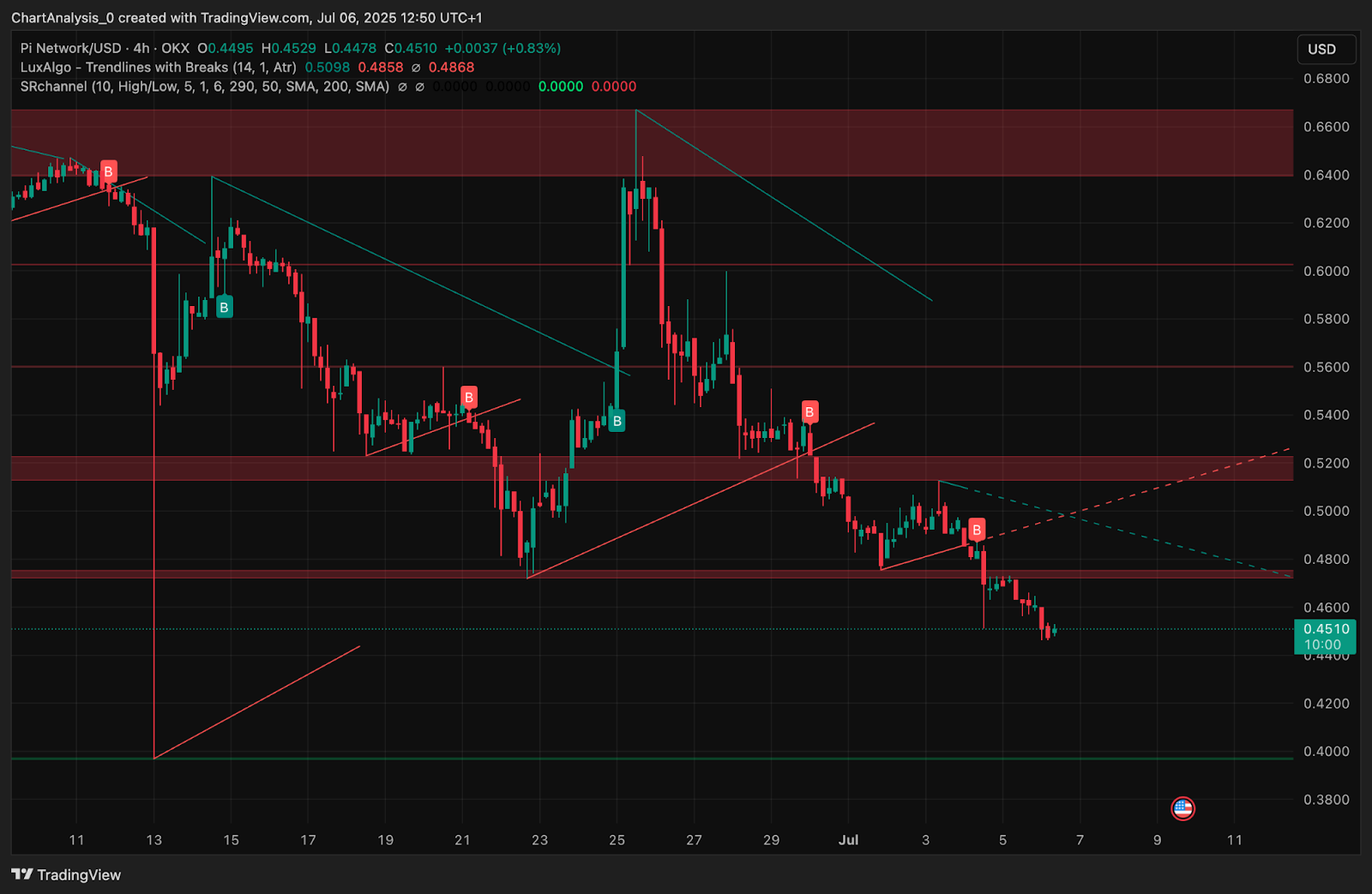
Task: Select the green B marker near June 15
Action: click(x=224, y=308)
